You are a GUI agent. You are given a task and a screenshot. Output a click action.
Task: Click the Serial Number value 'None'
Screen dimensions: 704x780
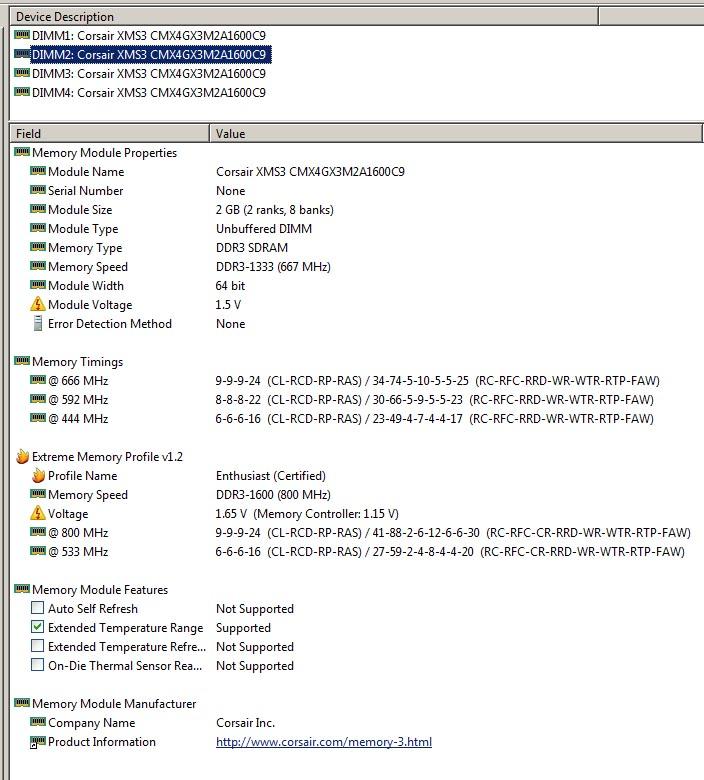coord(230,191)
